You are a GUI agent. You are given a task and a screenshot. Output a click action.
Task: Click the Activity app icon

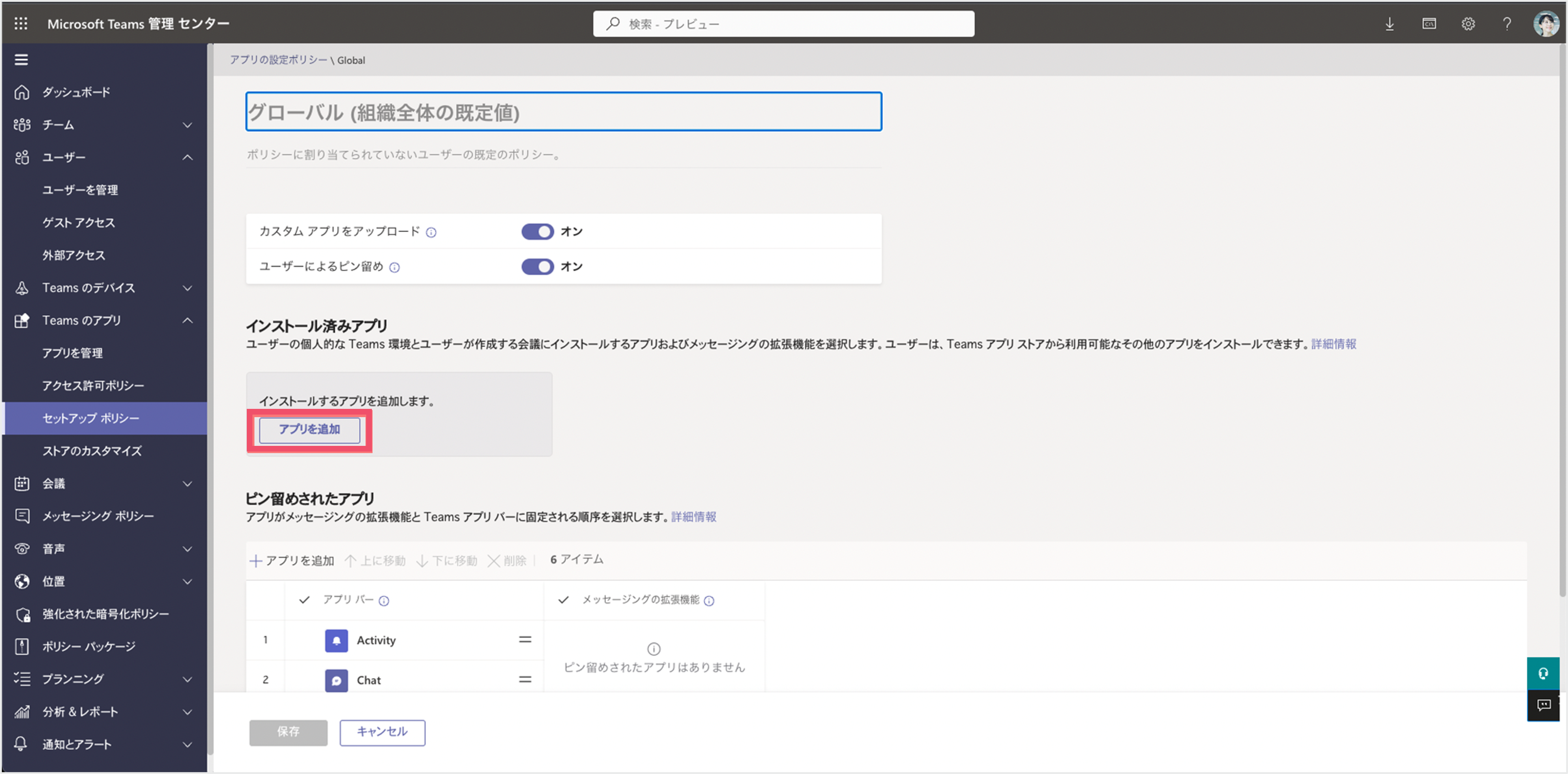[336, 641]
